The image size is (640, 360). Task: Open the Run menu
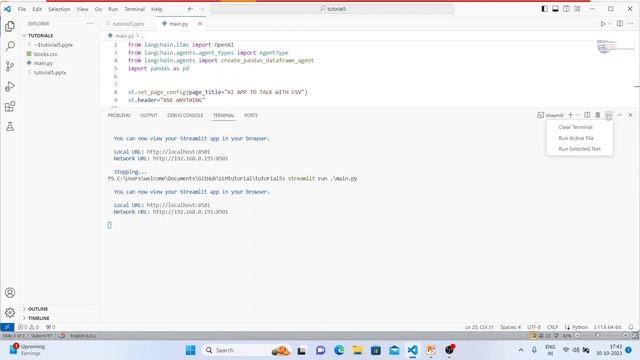pos(113,9)
